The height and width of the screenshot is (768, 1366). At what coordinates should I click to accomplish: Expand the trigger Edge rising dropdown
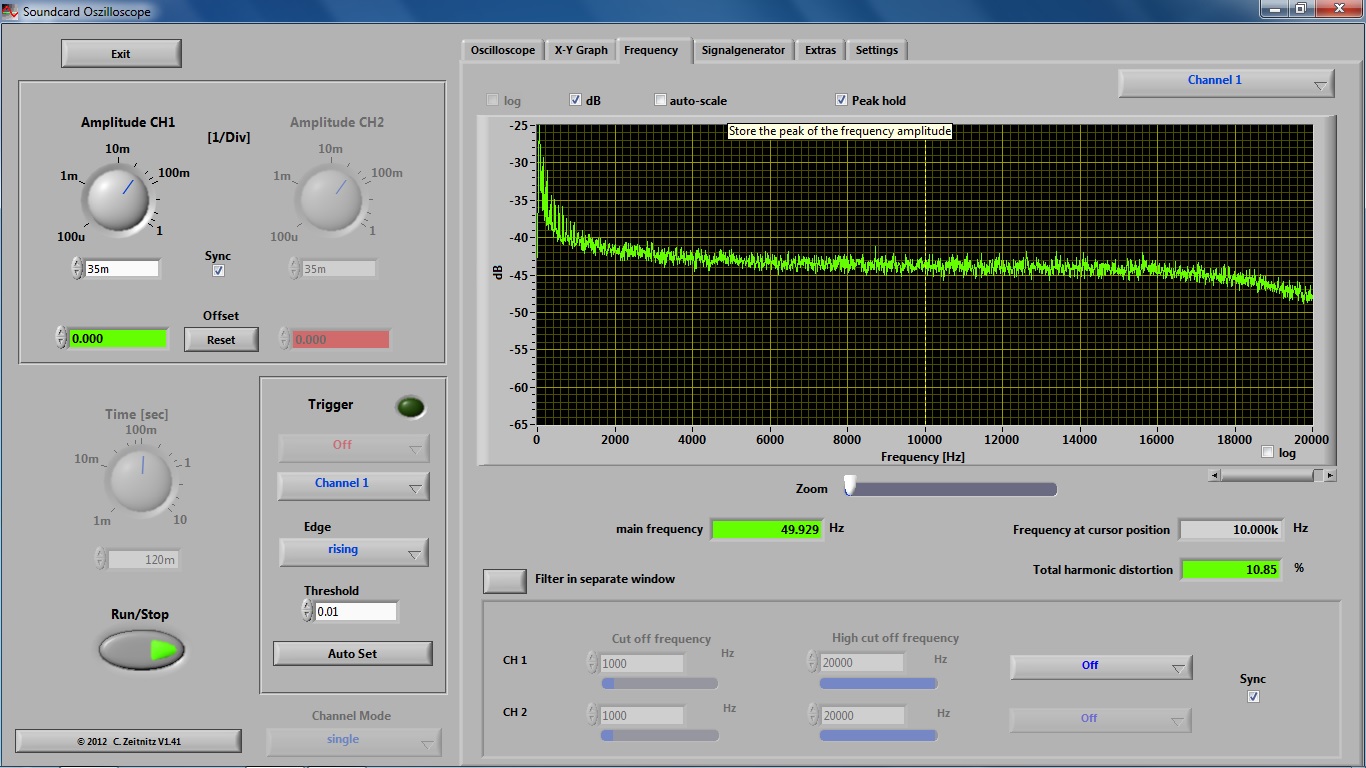click(353, 551)
